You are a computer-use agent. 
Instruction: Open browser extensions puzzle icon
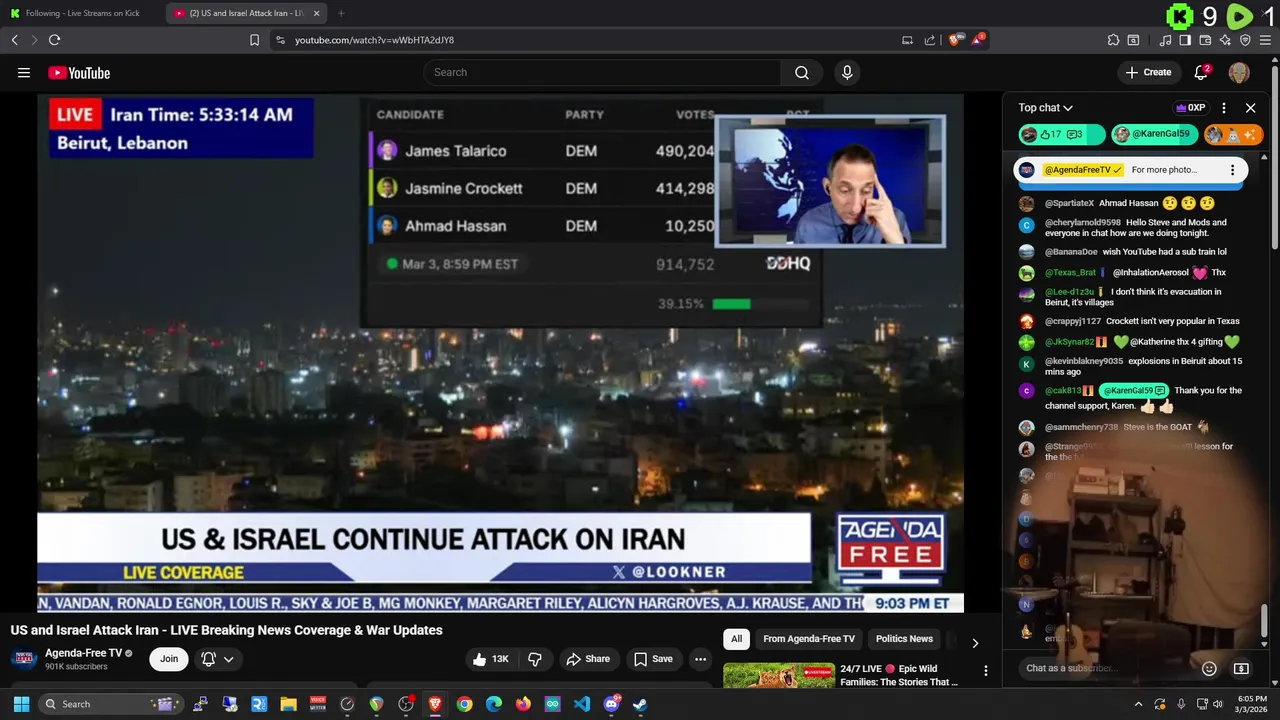1113,40
